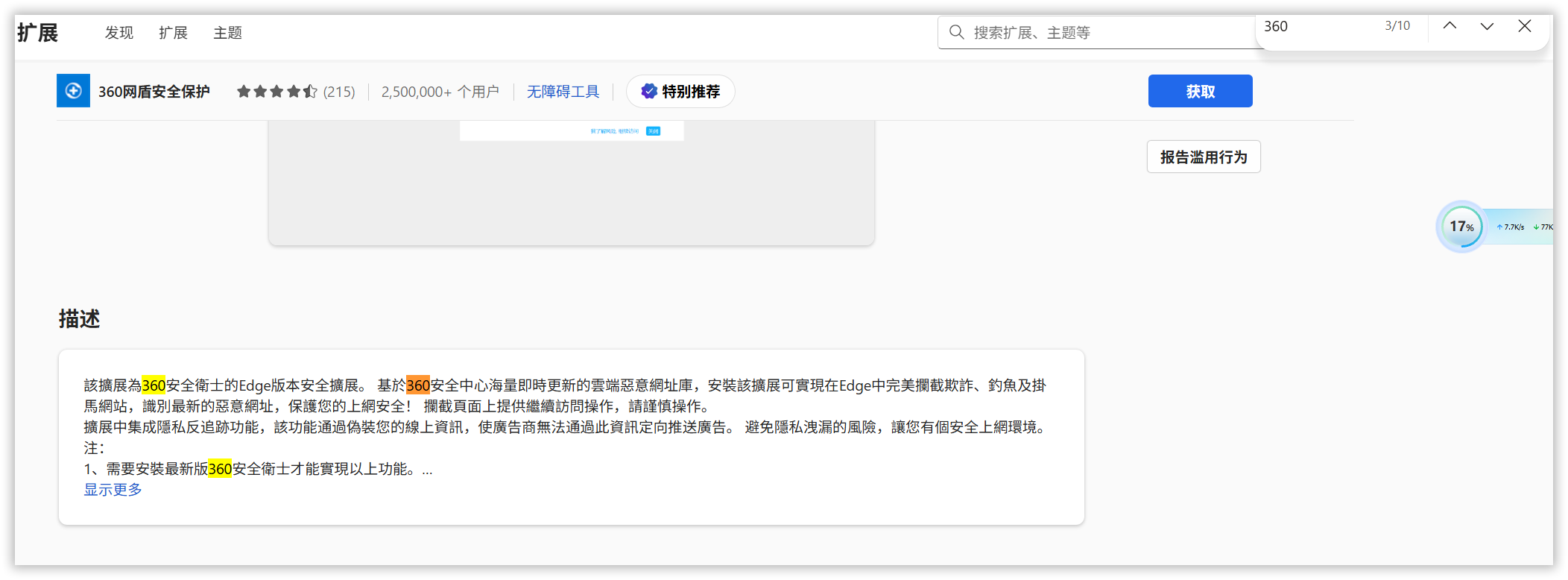Open the 发现 tab
Screen dimensions: 1568x580
coord(119,33)
